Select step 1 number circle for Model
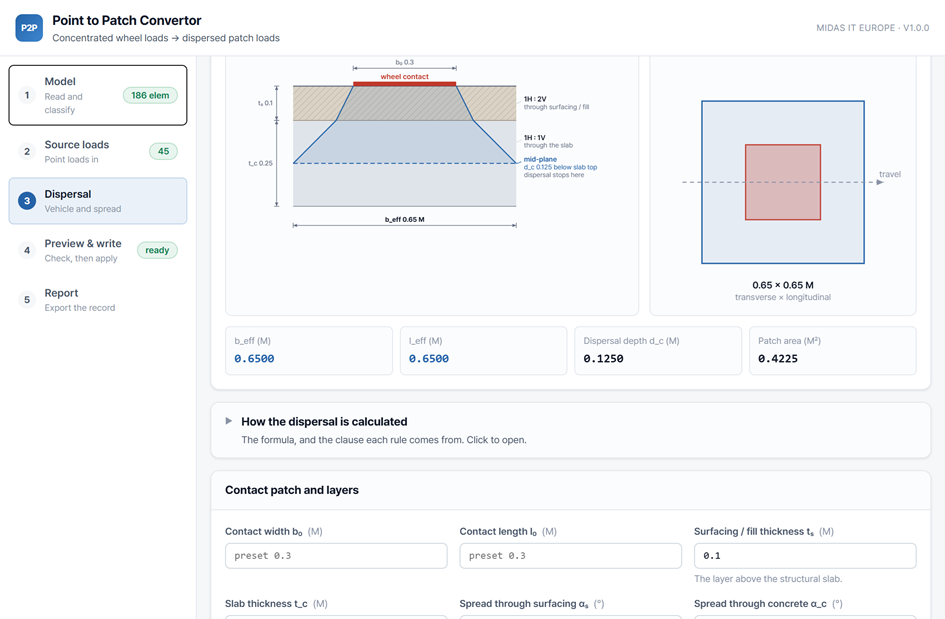Viewport: 945px width, 619px height. click(x=27, y=95)
